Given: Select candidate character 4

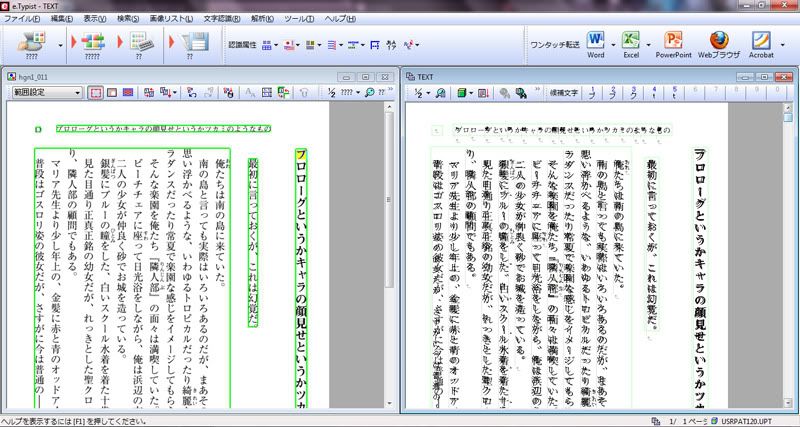Looking at the screenshot, I should pos(654,93).
